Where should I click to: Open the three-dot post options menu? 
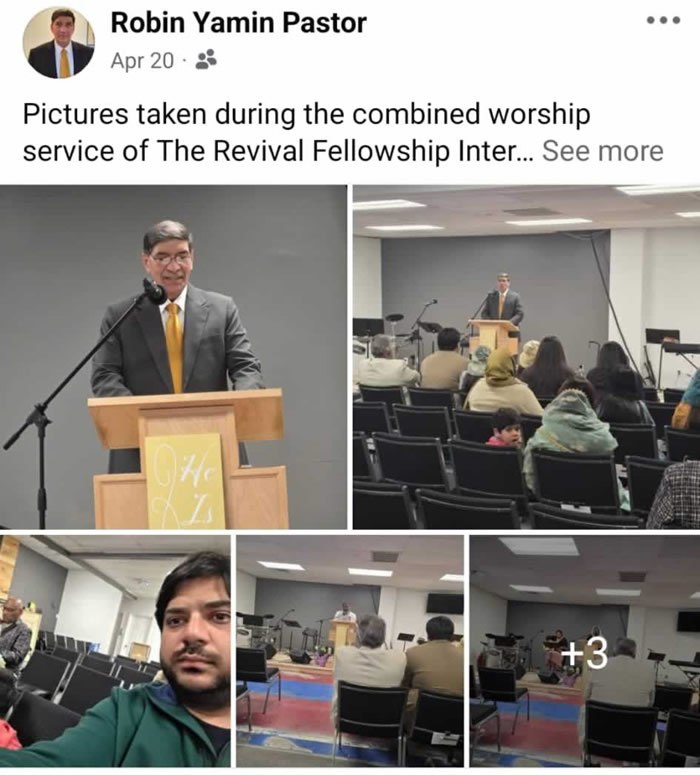663,20
